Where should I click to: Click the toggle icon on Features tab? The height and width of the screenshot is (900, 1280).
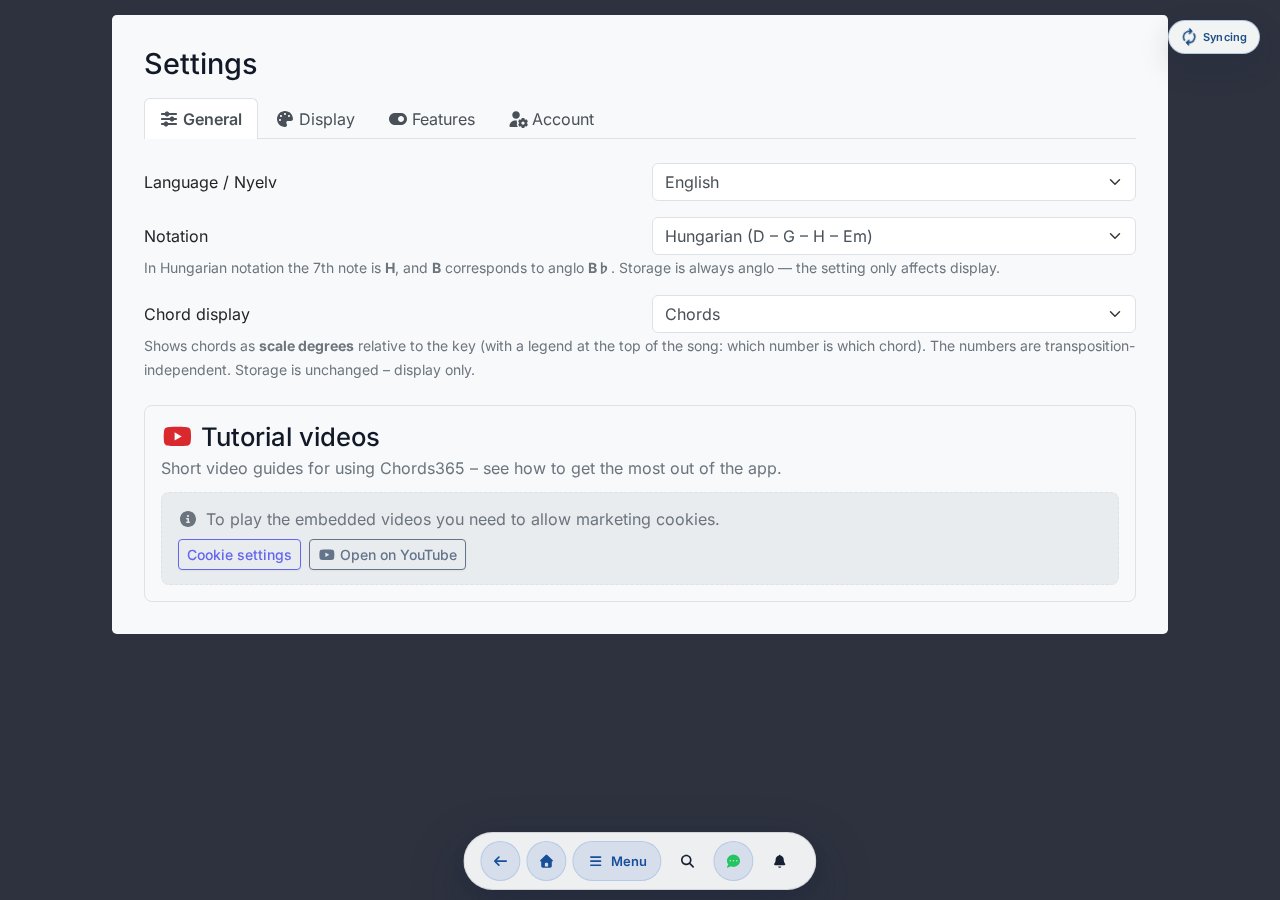[x=398, y=119]
